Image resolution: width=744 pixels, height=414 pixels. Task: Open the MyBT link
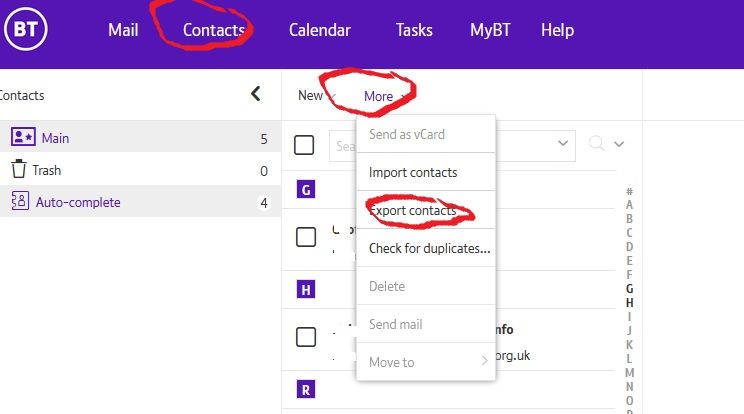(x=491, y=30)
